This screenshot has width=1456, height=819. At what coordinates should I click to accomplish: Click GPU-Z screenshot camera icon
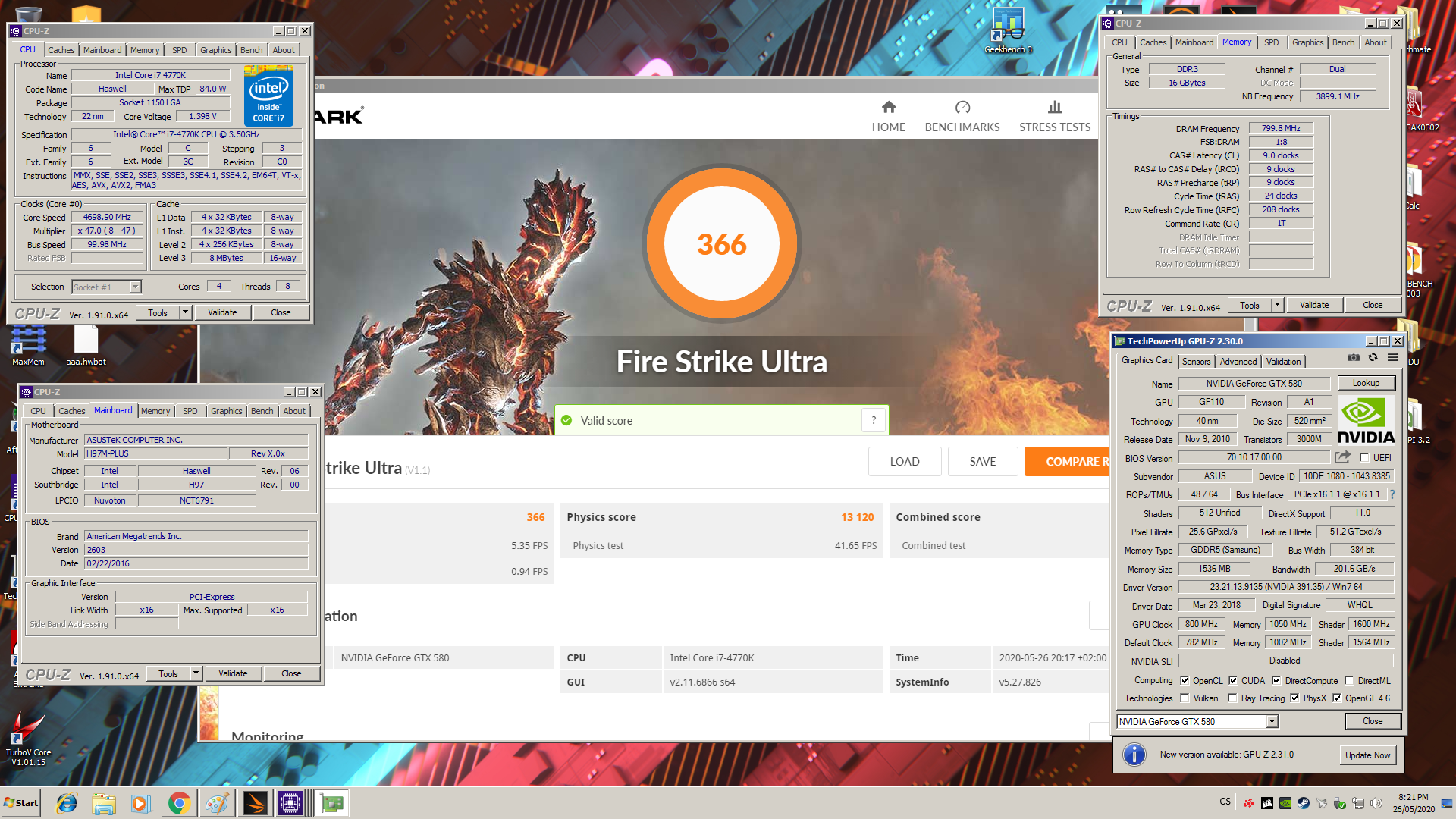click(x=1353, y=358)
